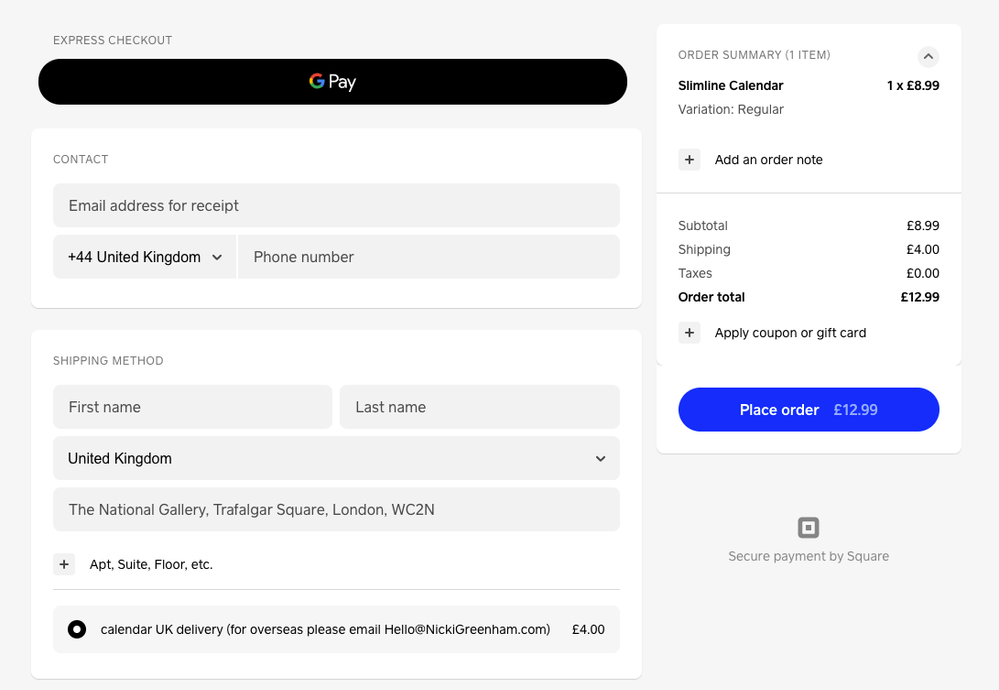Click the plus icon beside Add an order note
Screen dimensions: 999x690
pos(689,160)
